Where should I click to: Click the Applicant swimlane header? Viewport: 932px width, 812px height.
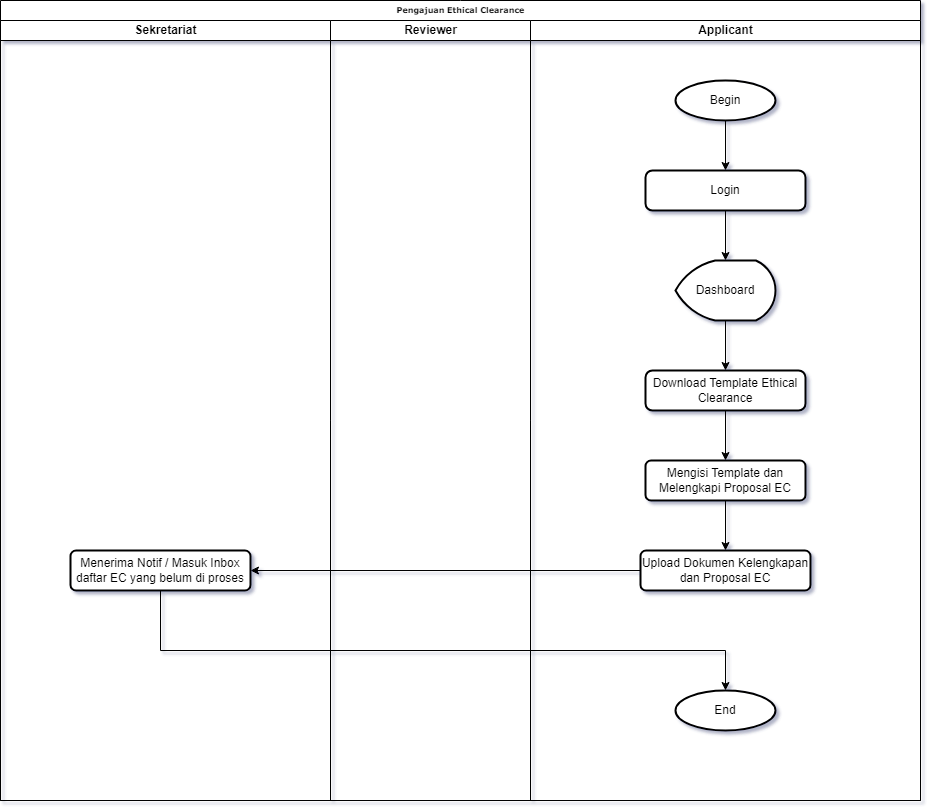pyautogui.click(x=725, y=30)
